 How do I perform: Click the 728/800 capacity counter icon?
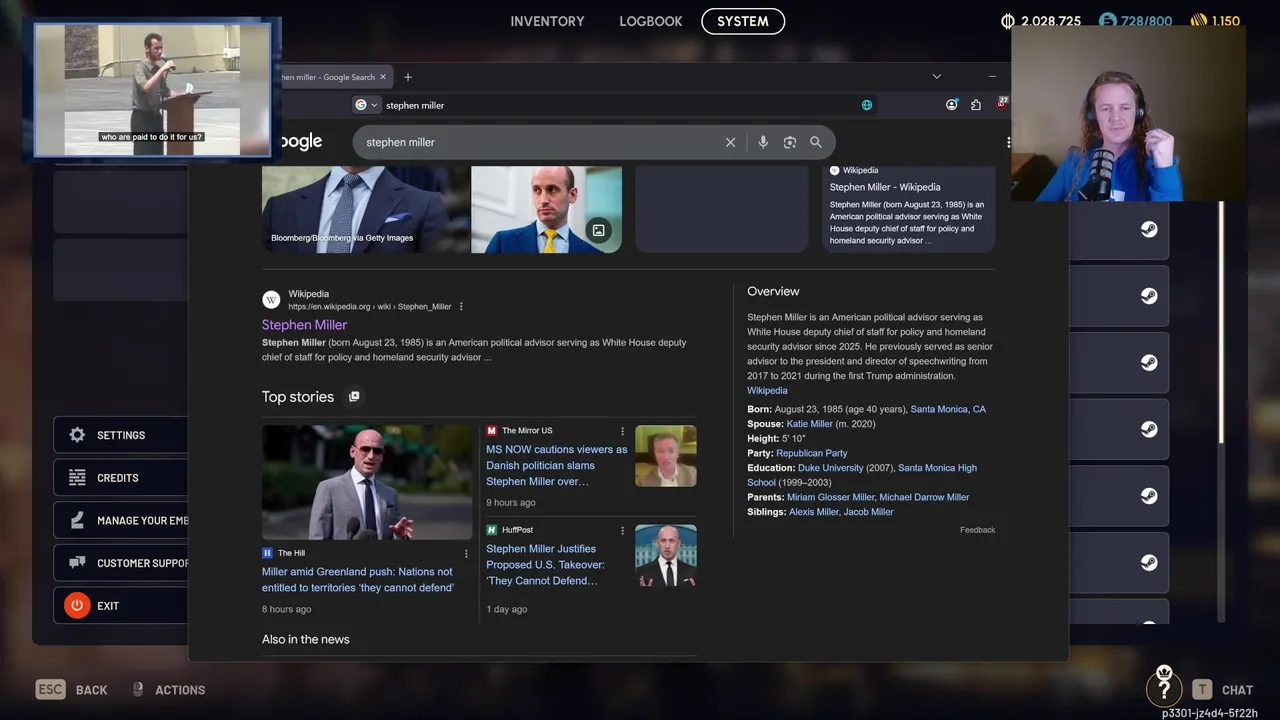(1107, 21)
